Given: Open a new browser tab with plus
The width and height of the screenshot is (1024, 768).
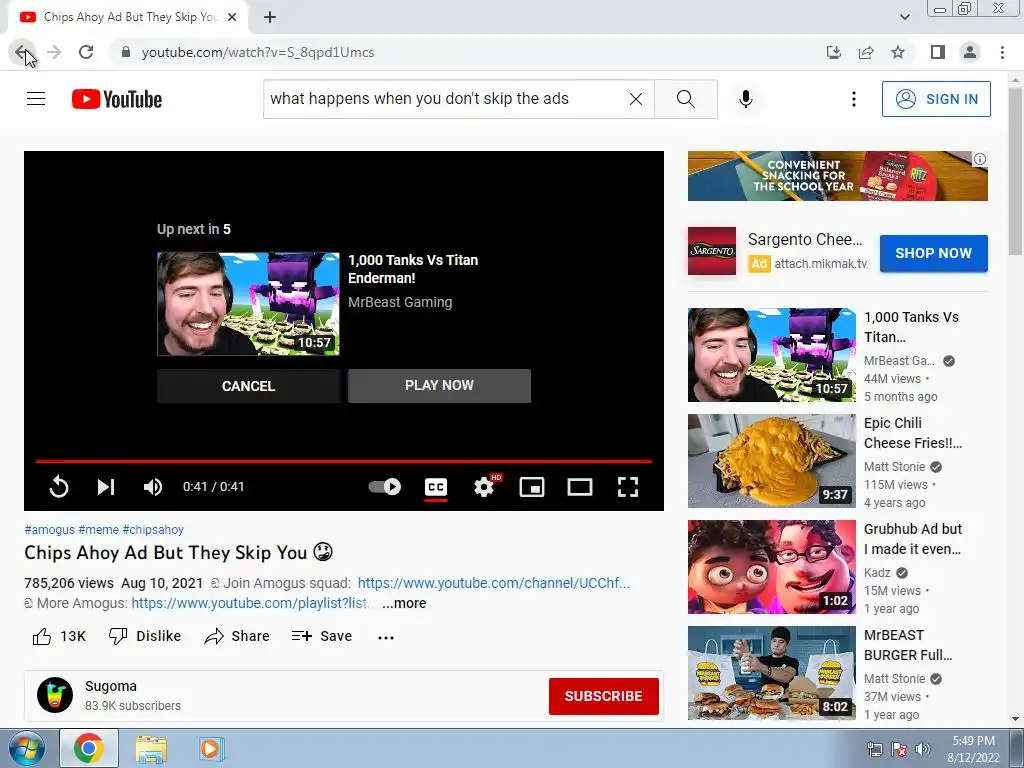Looking at the screenshot, I should click(270, 18).
